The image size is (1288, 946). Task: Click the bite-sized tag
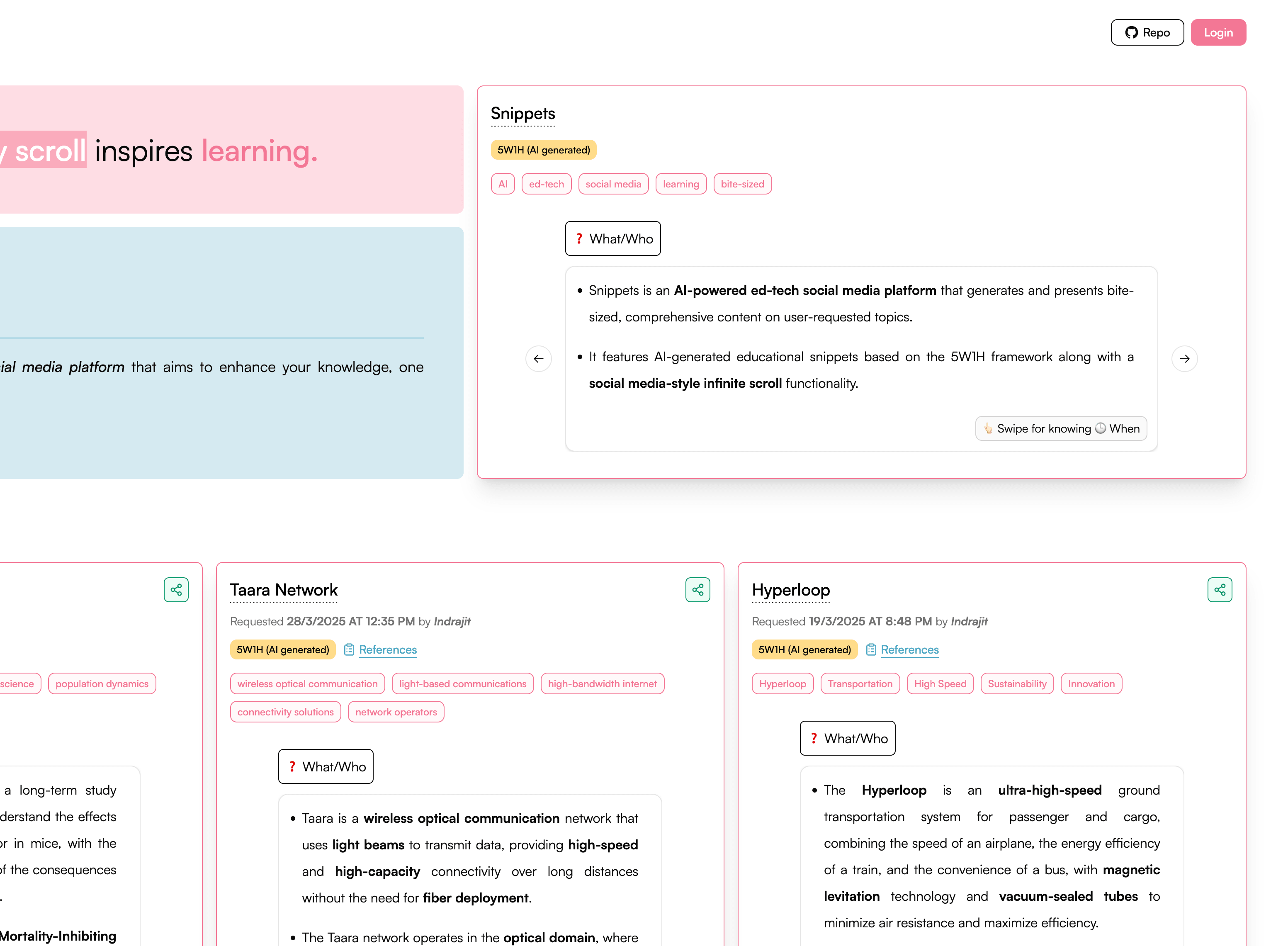click(x=742, y=184)
